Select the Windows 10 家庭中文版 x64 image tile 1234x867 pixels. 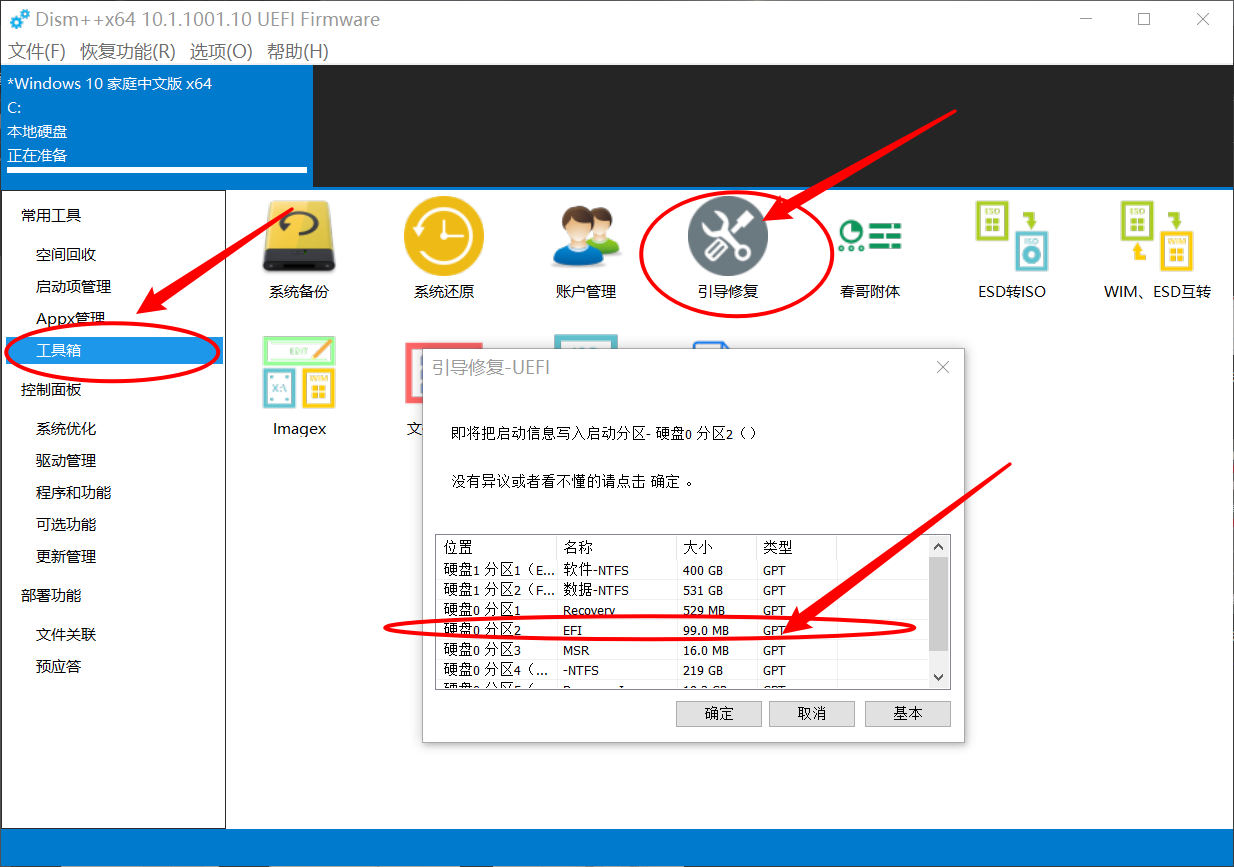pyautogui.click(x=157, y=126)
